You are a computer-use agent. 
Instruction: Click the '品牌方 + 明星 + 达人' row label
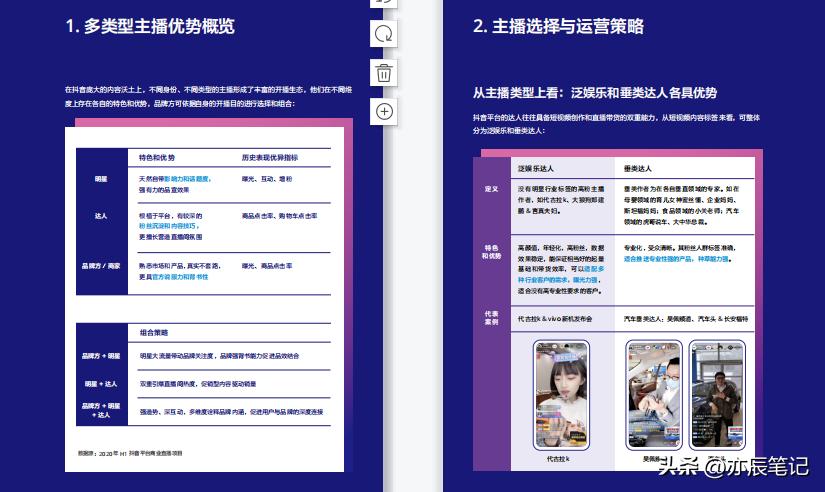101,410
